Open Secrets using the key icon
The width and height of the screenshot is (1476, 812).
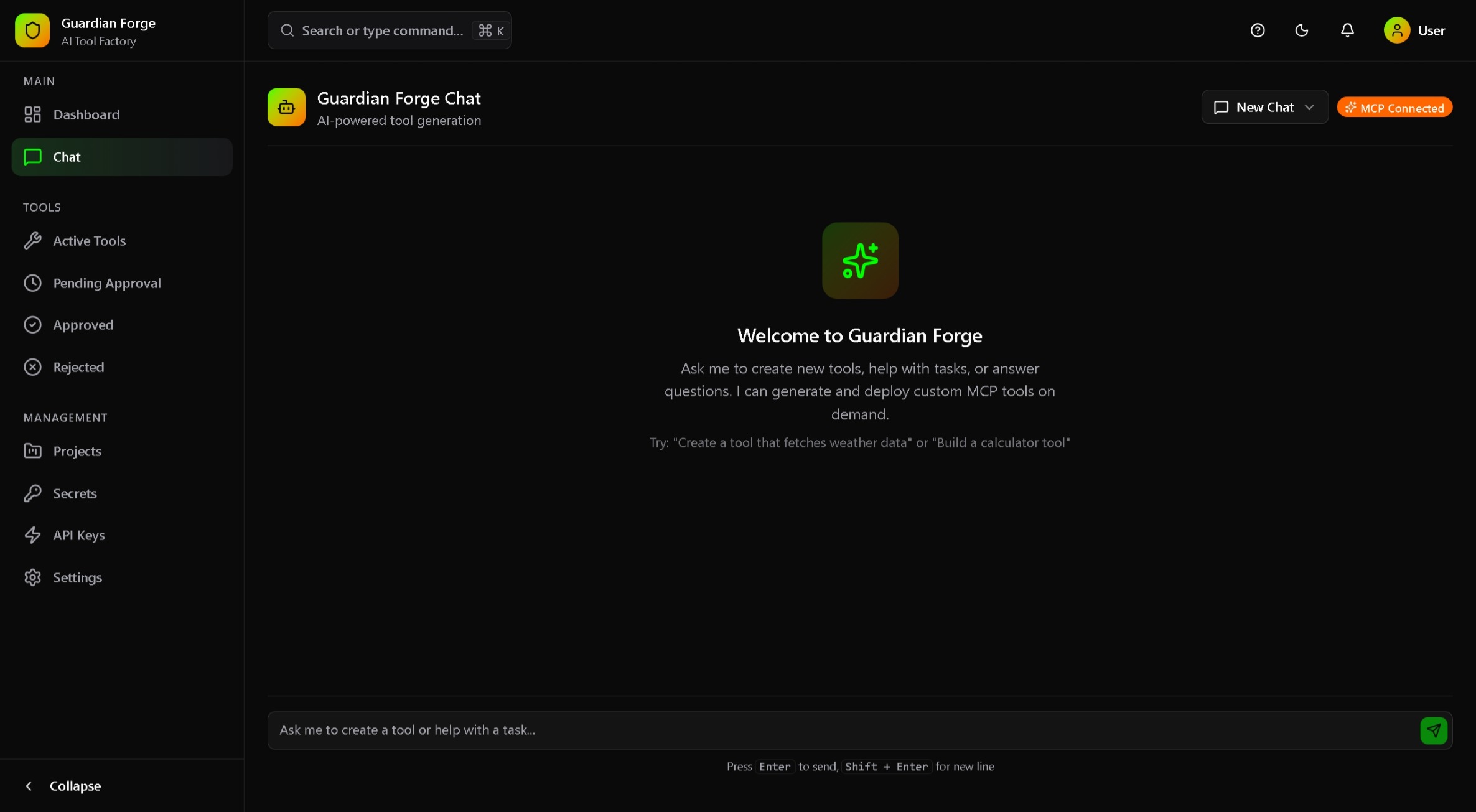point(34,493)
